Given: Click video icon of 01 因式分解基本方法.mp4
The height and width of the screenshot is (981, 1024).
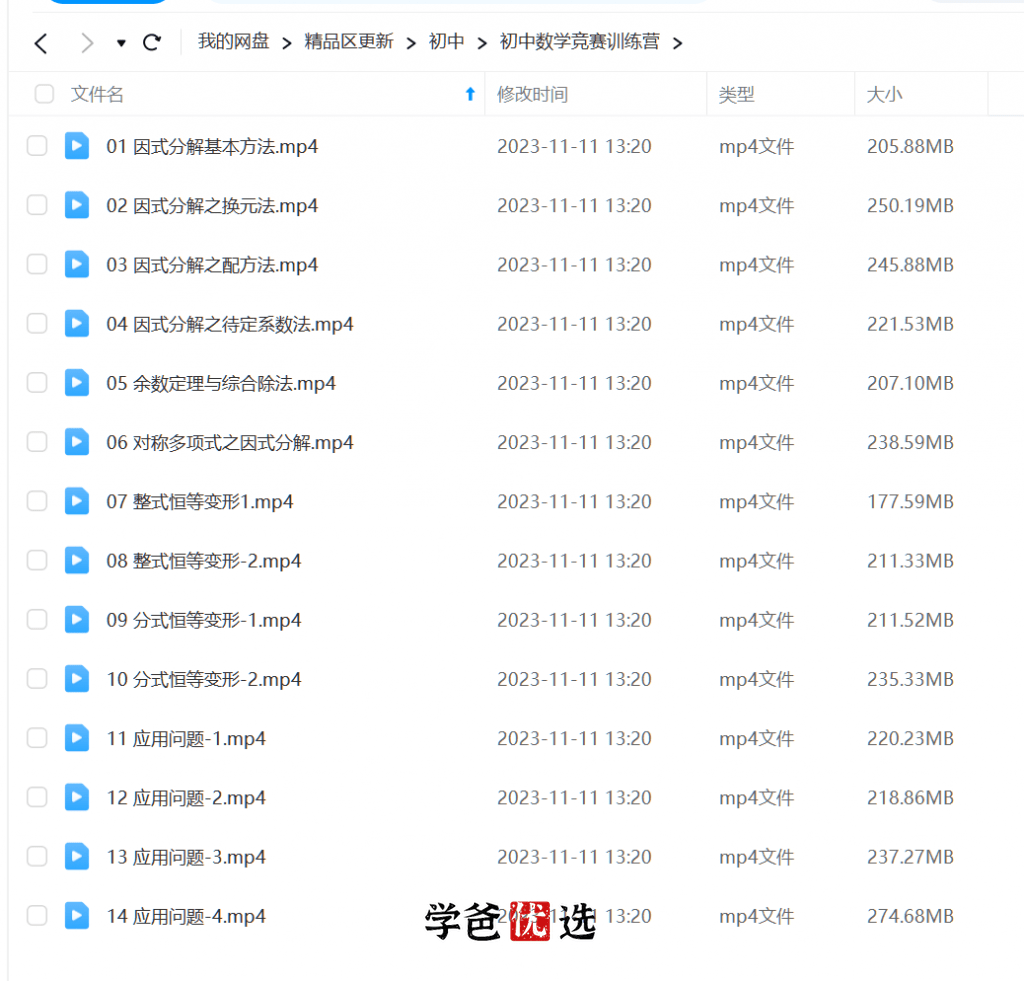Looking at the screenshot, I should coord(77,146).
